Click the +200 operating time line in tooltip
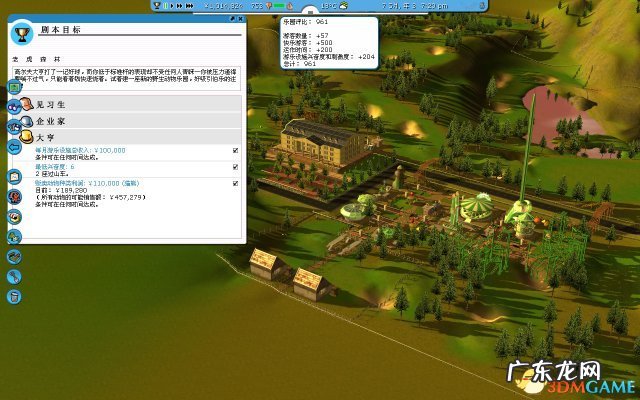Screen dimensions: 640x400 pos(308,50)
